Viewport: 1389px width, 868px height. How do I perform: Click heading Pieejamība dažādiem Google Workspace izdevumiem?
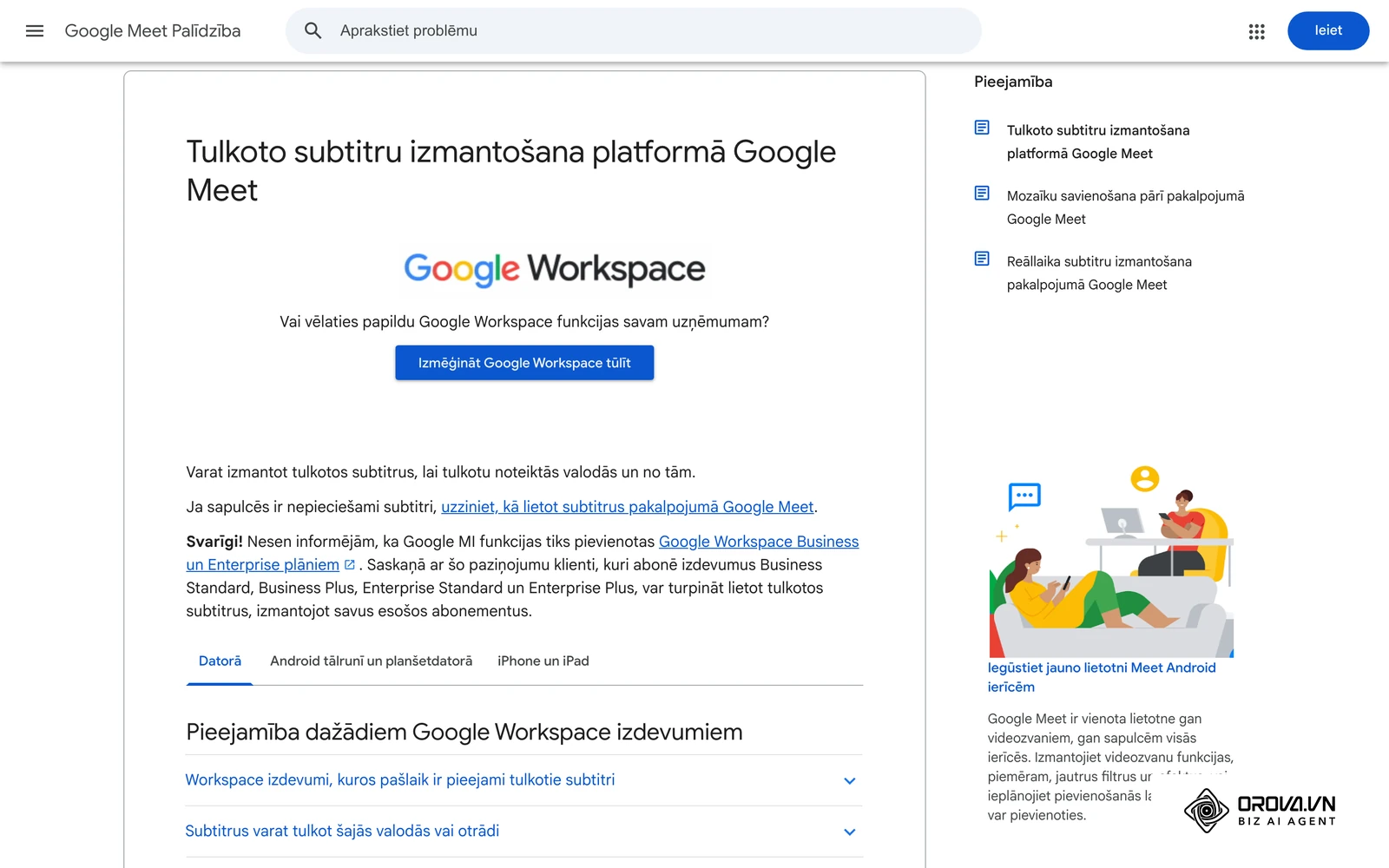[464, 732]
